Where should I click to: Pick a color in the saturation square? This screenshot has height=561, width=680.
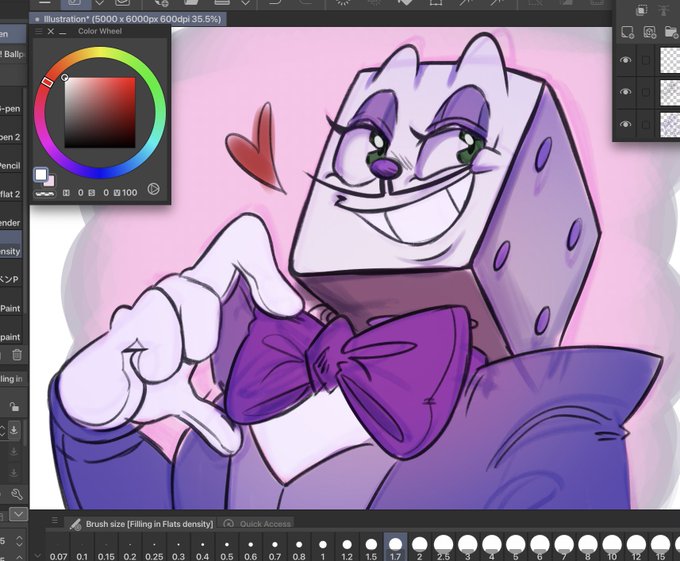[x=100, y=113]
